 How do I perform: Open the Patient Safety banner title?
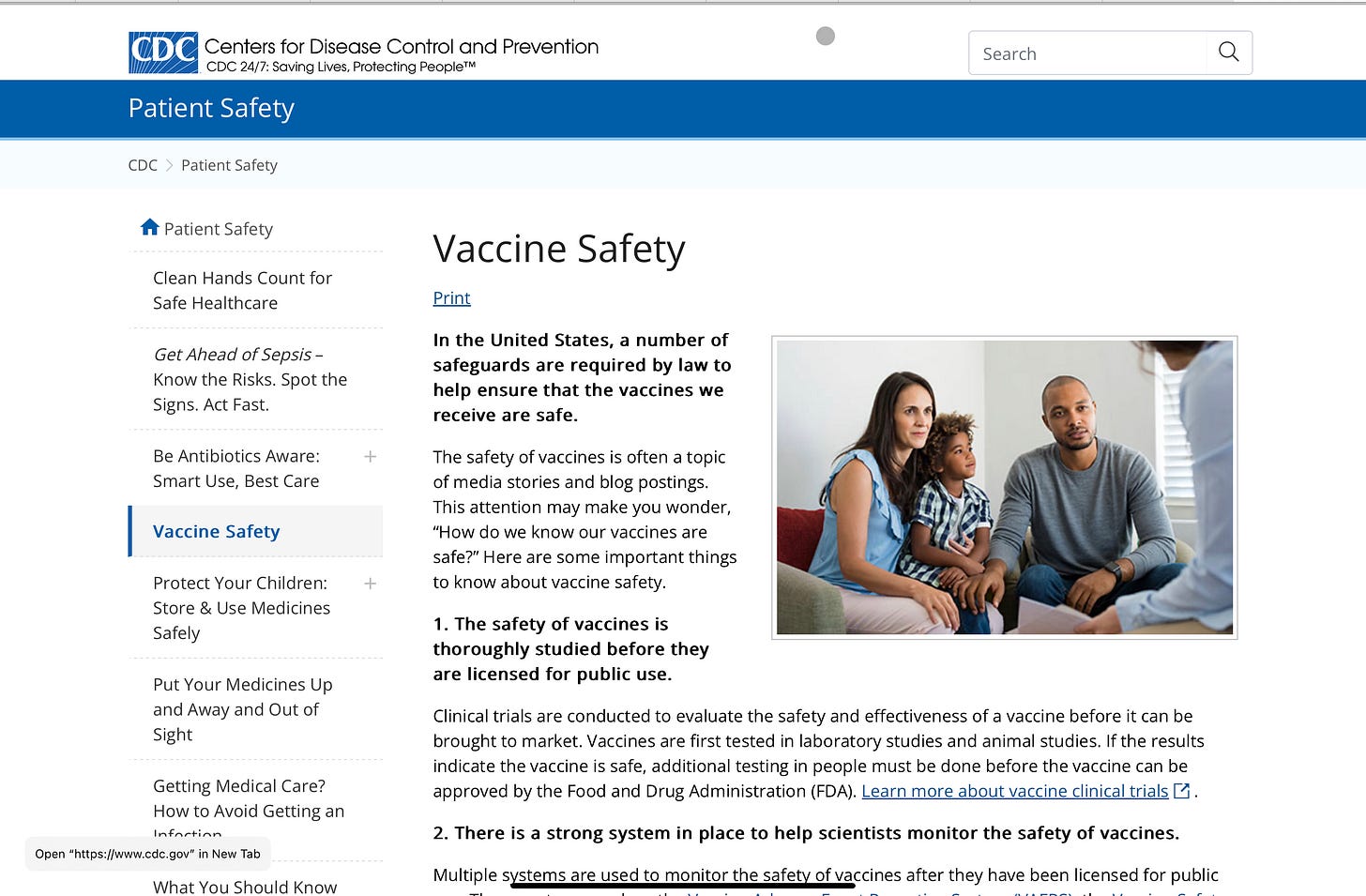(x=211, y=108)
